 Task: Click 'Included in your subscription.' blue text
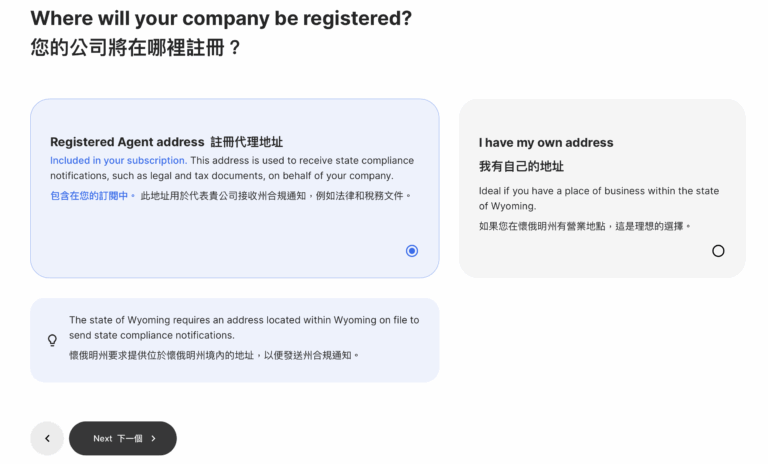(x=118, y=160)
